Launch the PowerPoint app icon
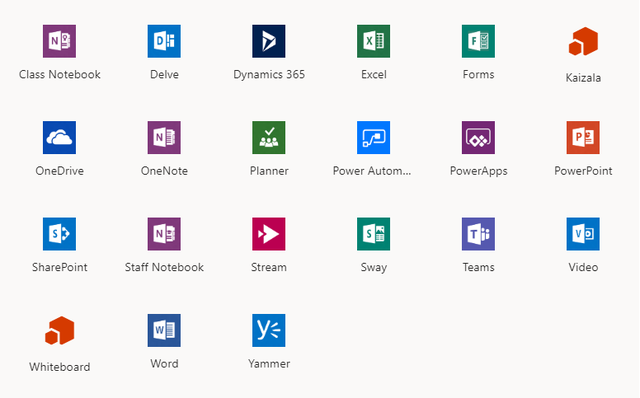The height and width of the screenshot is (398, 640). tap(583, 137)
